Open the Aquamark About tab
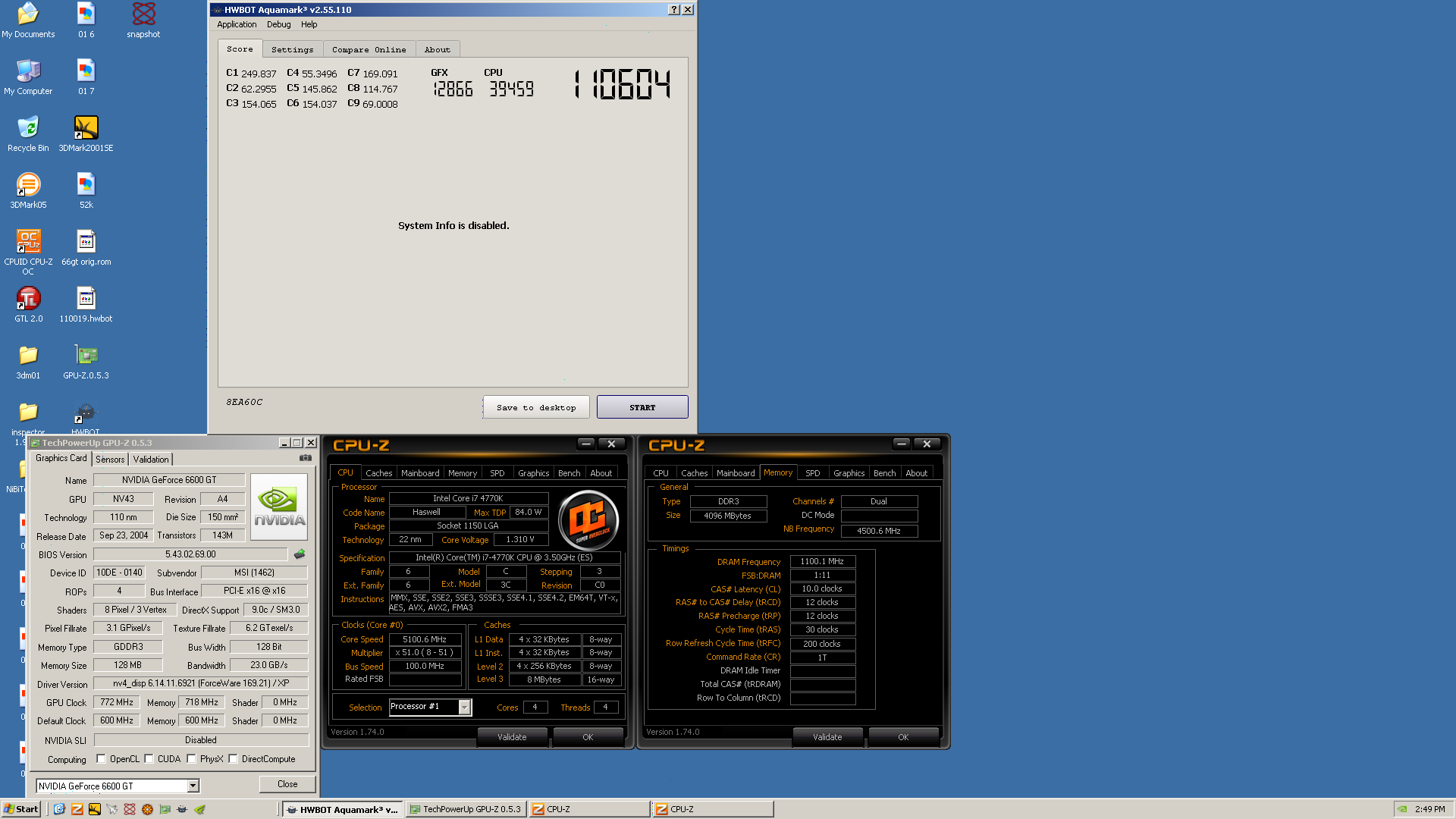This screenshot has width=1456, height=819. [437, 49]
